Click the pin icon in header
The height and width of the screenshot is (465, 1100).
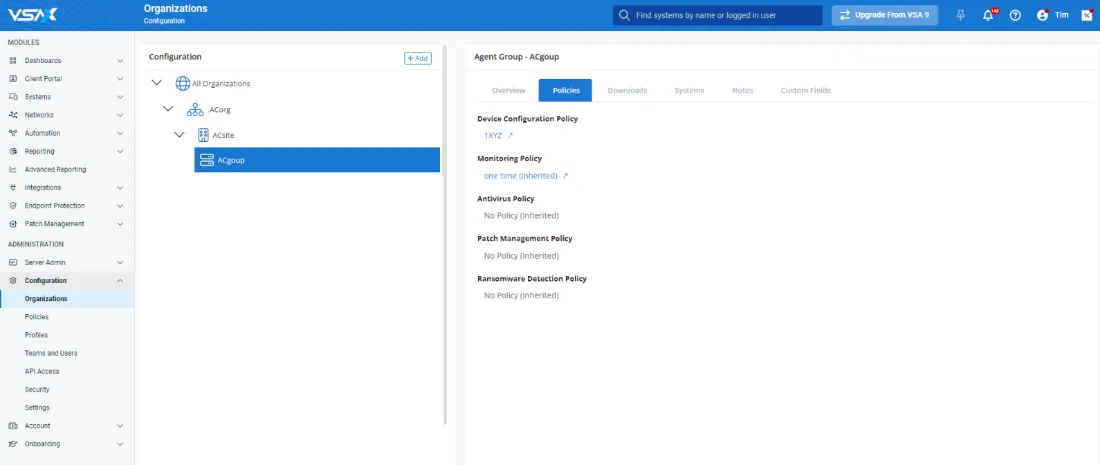click(961, 16)
